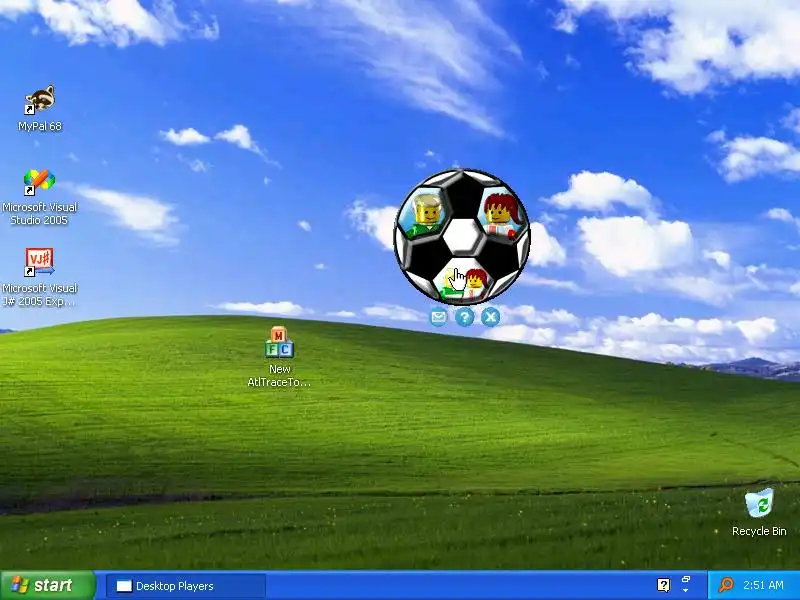Image resolution: width=800 pixels, height=600 pixels.
Task: Click the 2:51 AM clock
Action: tap(763, 585)
